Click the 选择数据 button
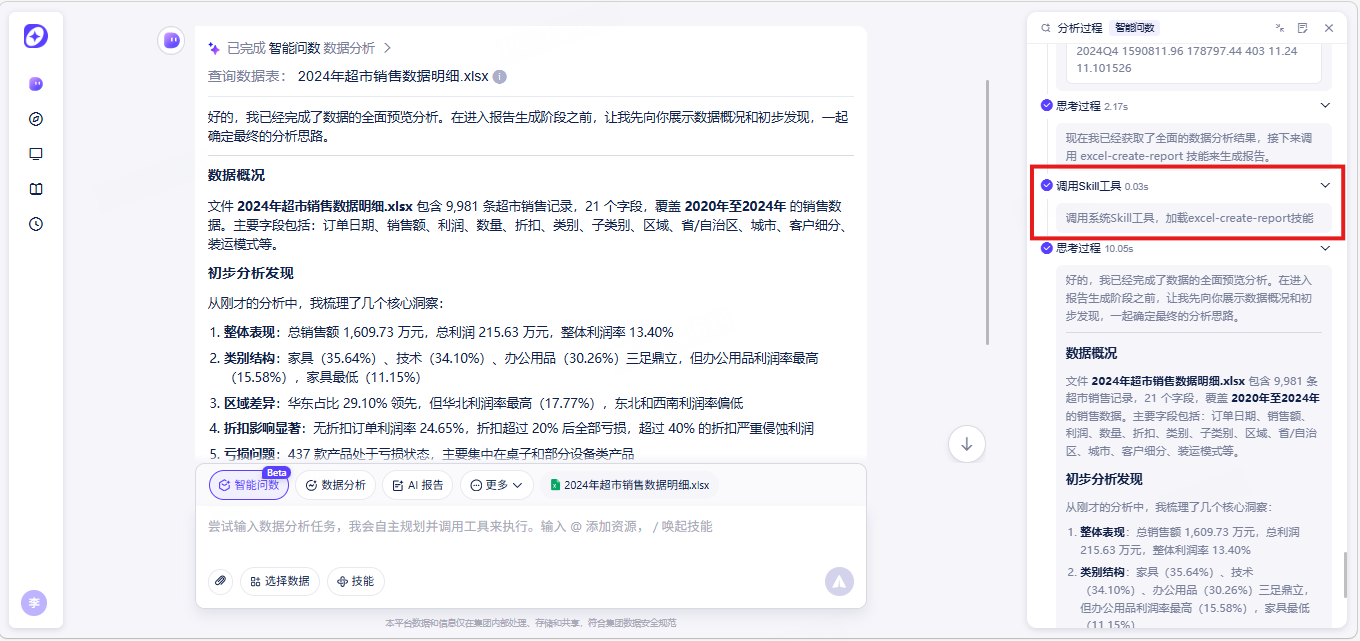The height and width of the screenshot is (641, 1360). 280,581
